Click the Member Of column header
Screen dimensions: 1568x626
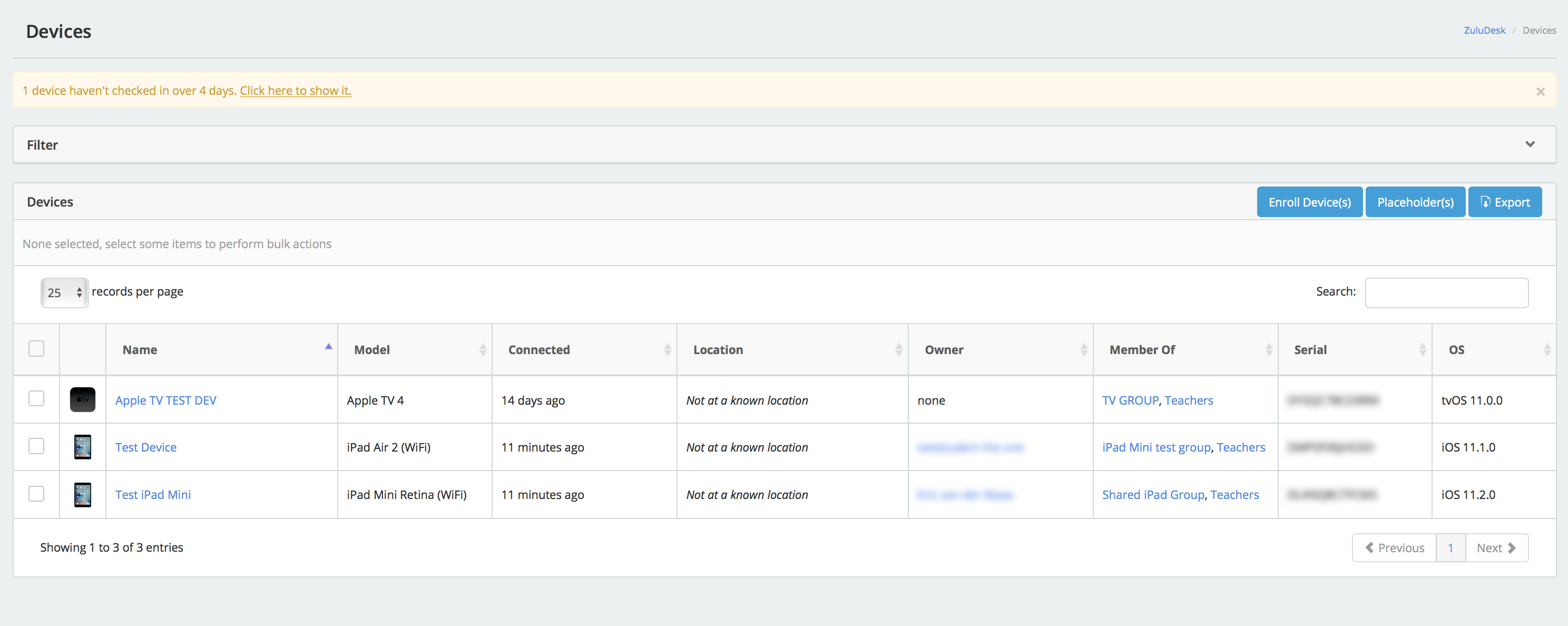[x=1185, y=349]
